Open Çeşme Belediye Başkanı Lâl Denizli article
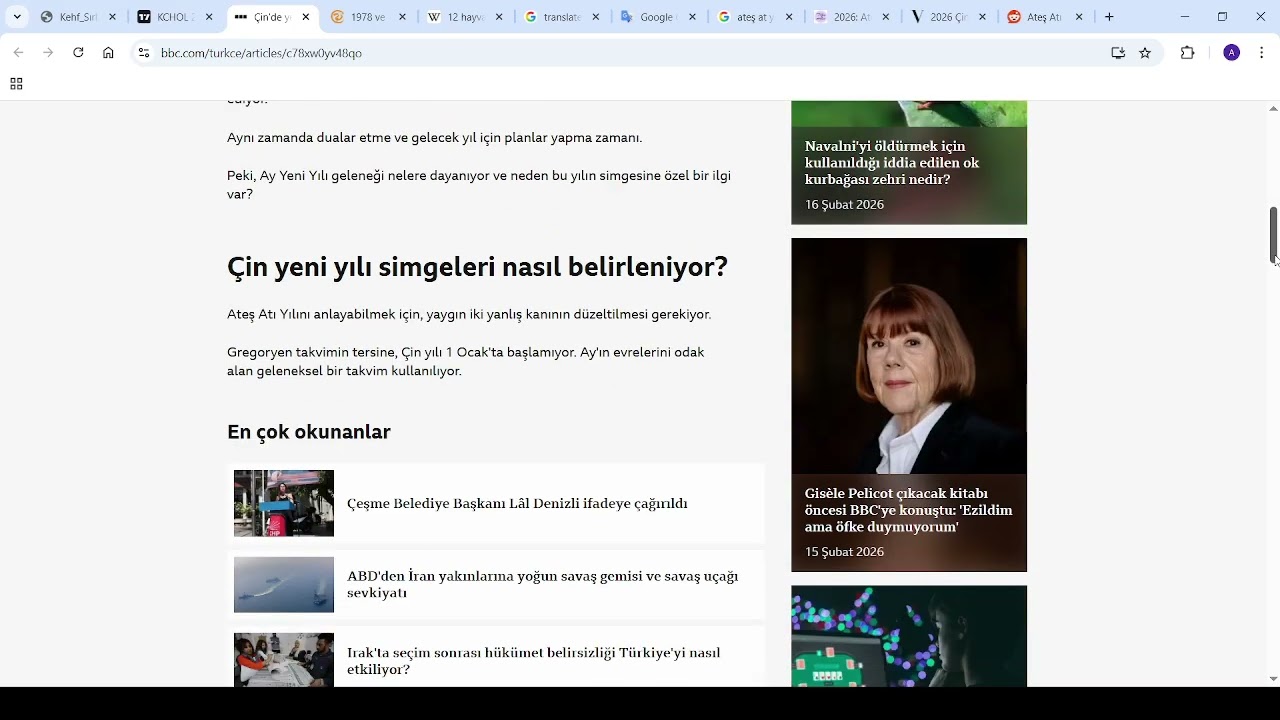The width and height of the screenshot is (1280, 720). (x=517, y=504)
